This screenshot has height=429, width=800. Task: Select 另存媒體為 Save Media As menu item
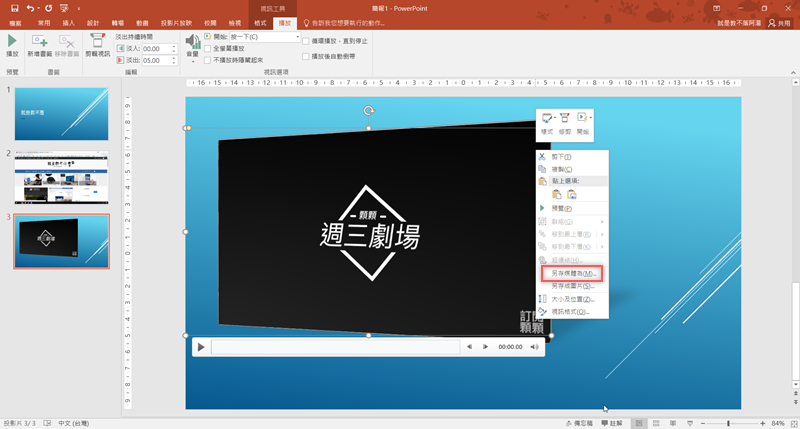[572, 273]
